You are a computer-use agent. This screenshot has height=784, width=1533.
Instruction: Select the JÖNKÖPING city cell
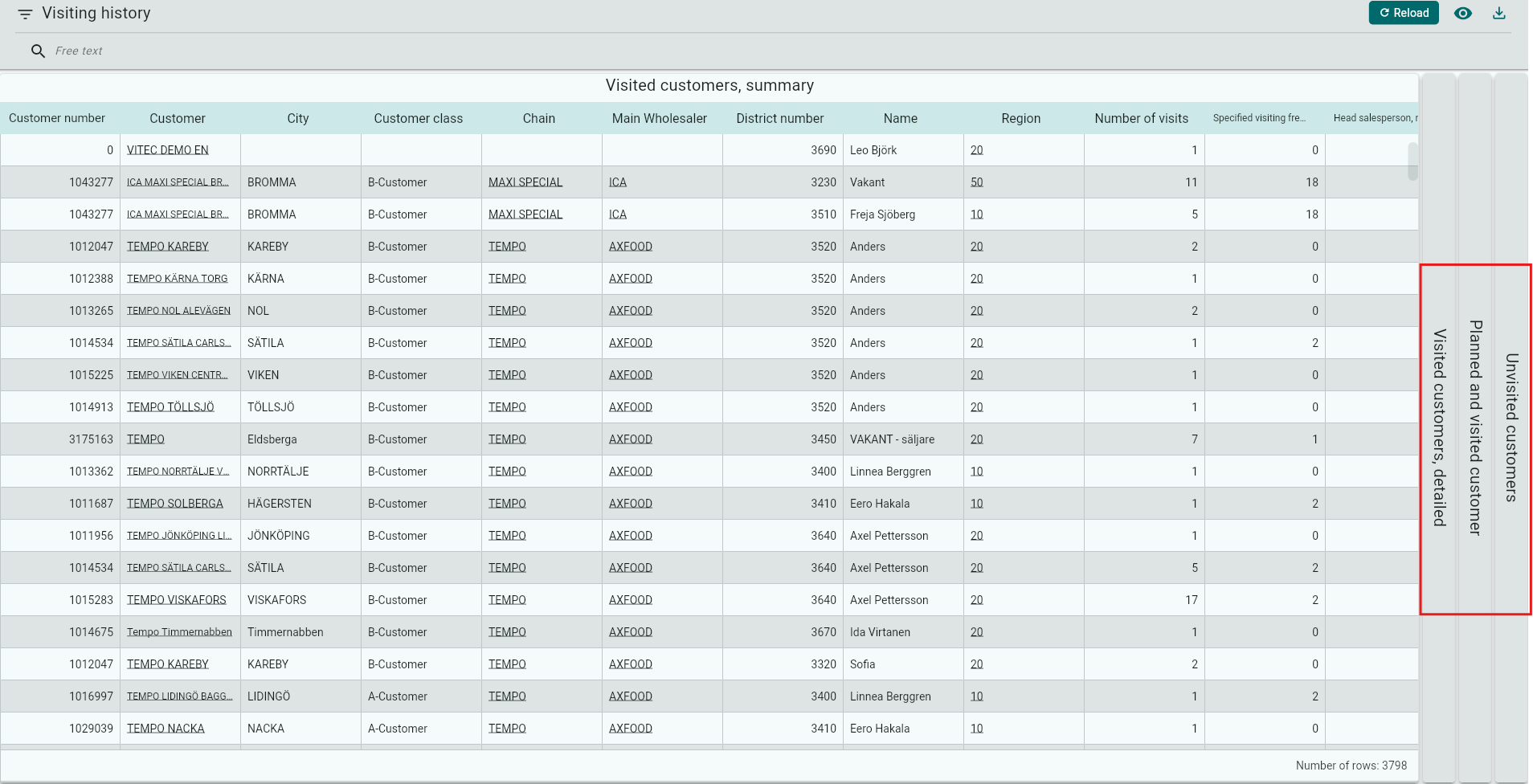300,536
